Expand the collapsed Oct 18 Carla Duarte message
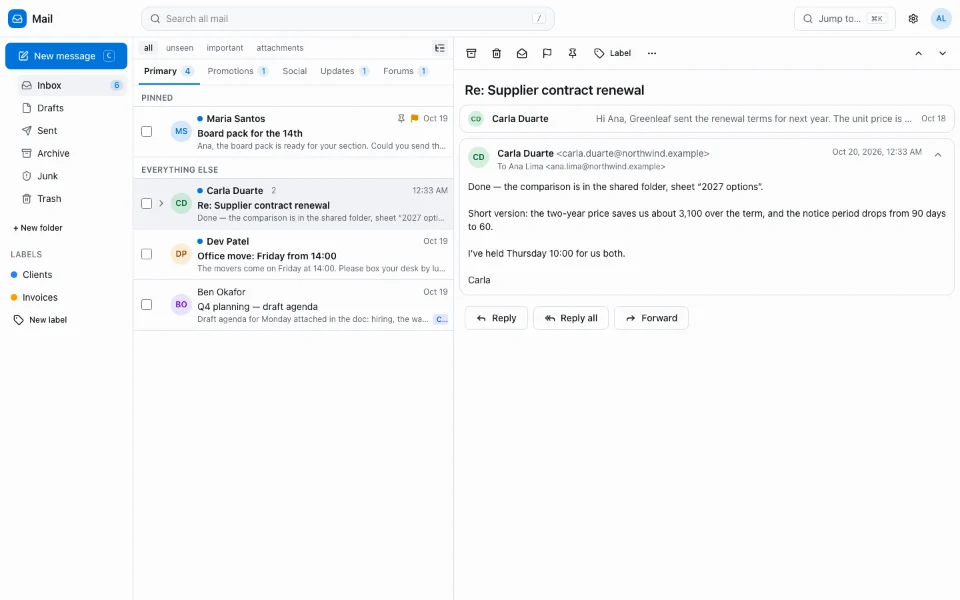The image size is (960, 600). pos(707,119)
